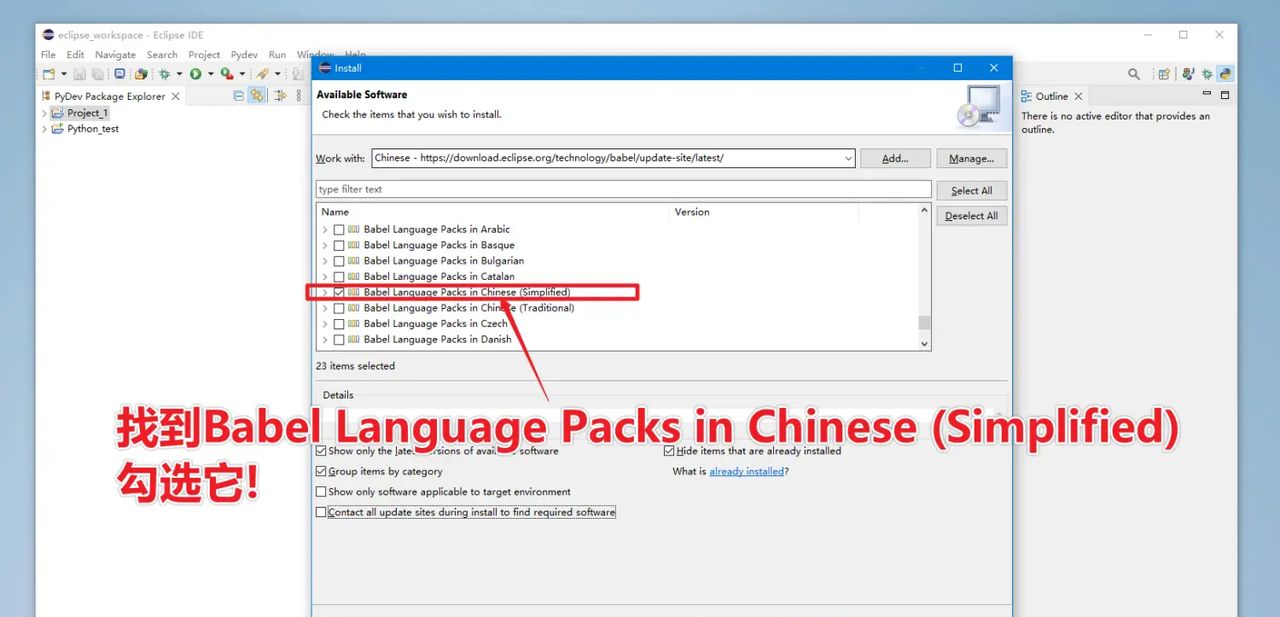
Task: Click the New wizard icon in toolbar
Action: point(48,74)
